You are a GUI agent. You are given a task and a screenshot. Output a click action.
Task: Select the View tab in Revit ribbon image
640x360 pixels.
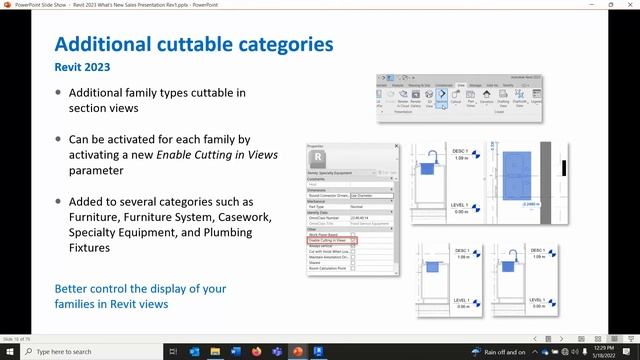tap(461, 85)
